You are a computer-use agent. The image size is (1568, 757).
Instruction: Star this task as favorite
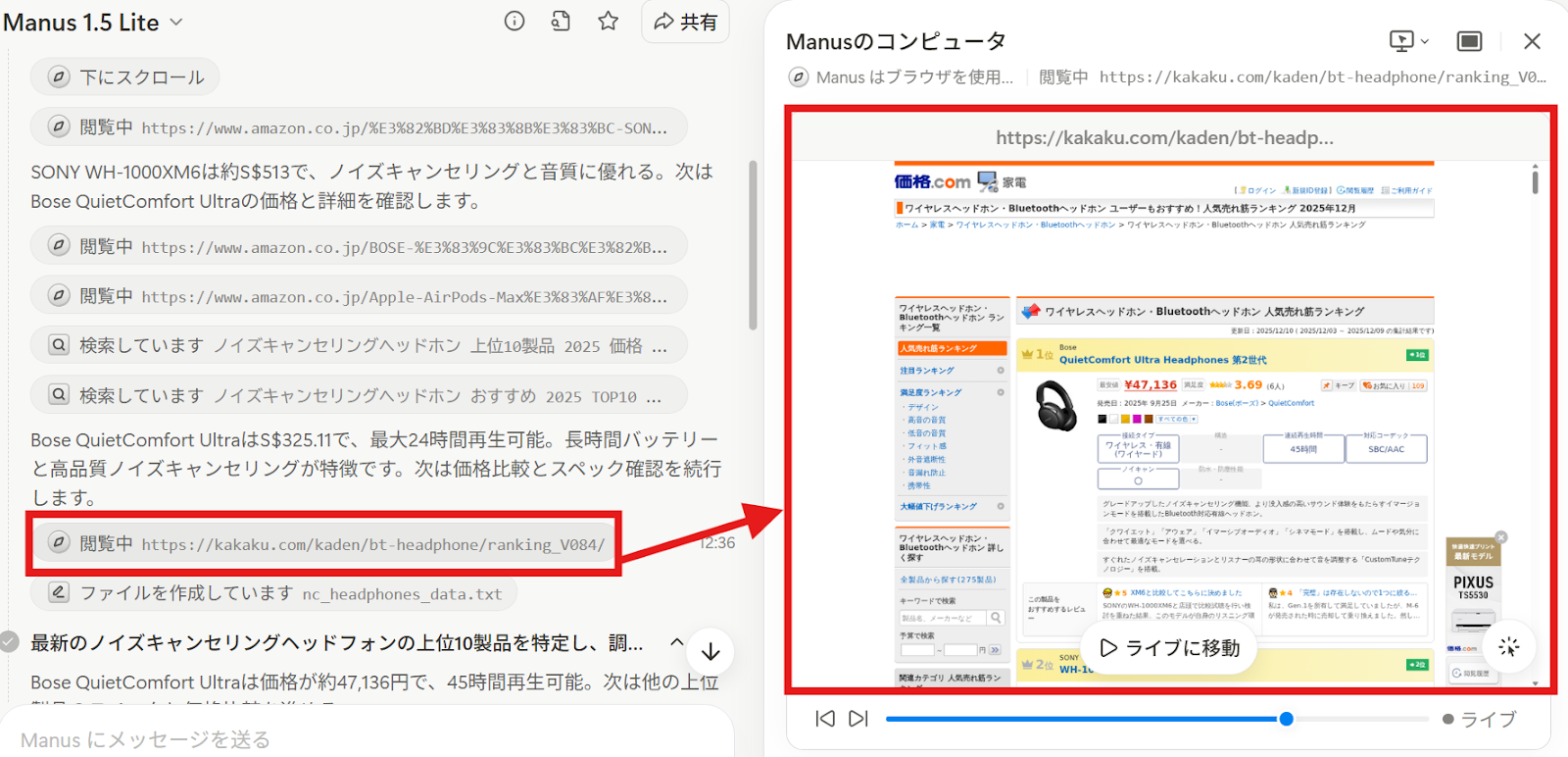coord(609,21)
